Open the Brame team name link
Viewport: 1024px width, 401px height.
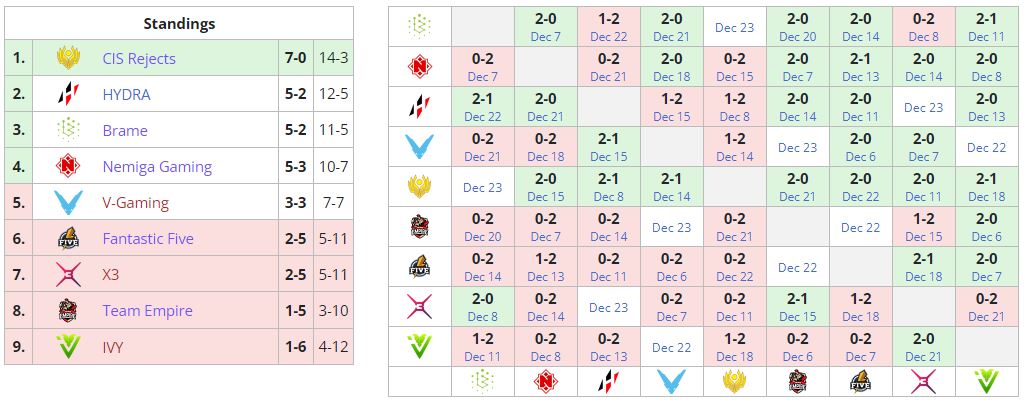[x=124, y=130]
